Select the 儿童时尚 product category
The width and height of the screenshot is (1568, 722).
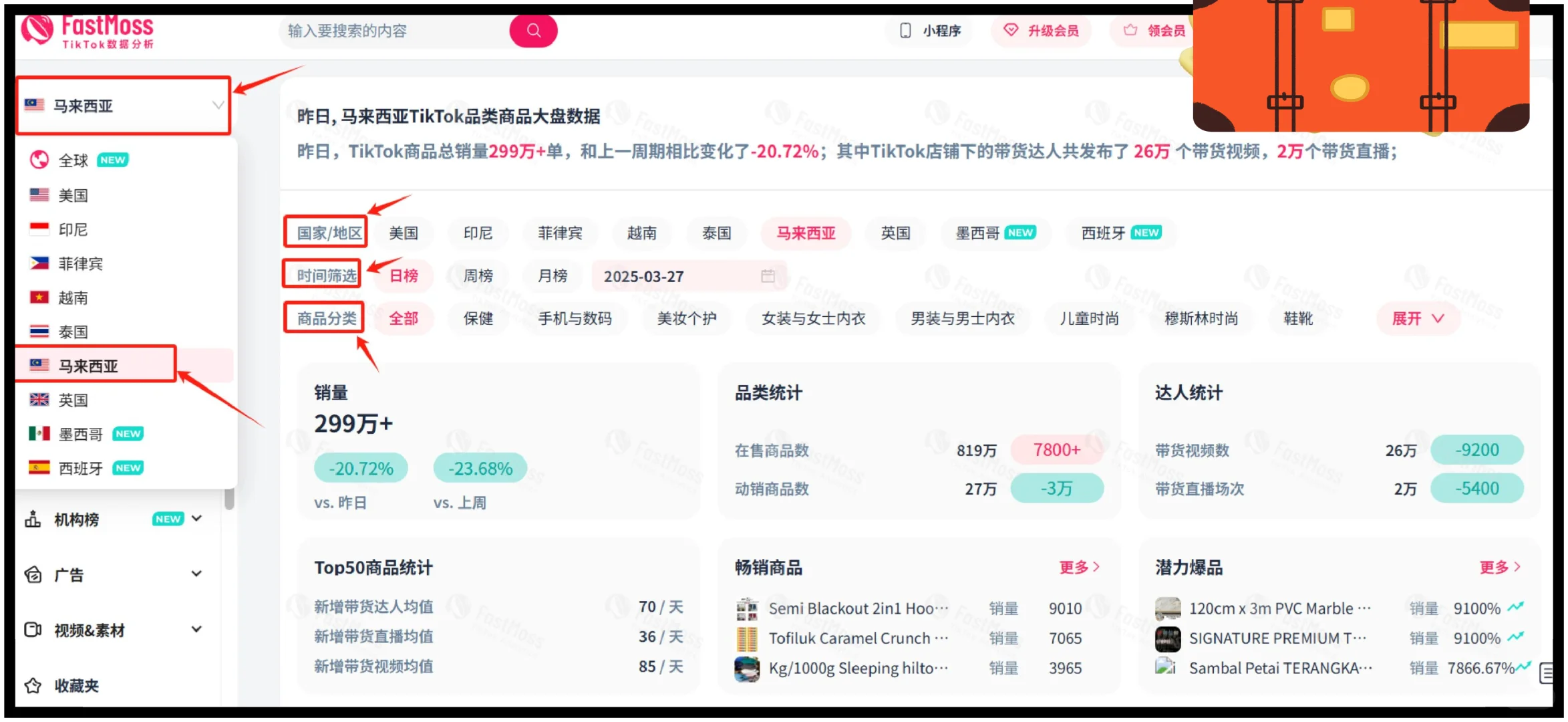click(1089, 318)
